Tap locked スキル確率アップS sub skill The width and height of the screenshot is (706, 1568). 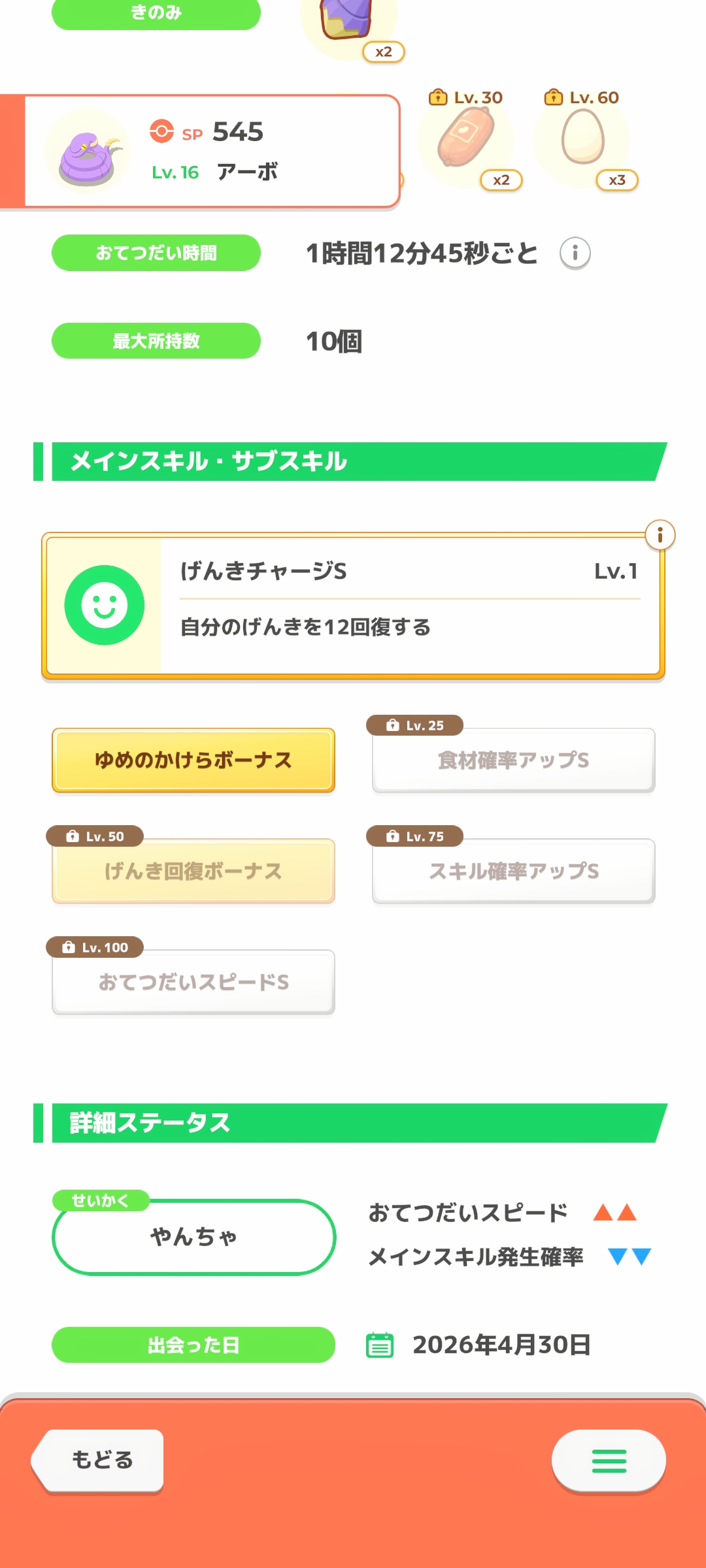click(513, 871)
